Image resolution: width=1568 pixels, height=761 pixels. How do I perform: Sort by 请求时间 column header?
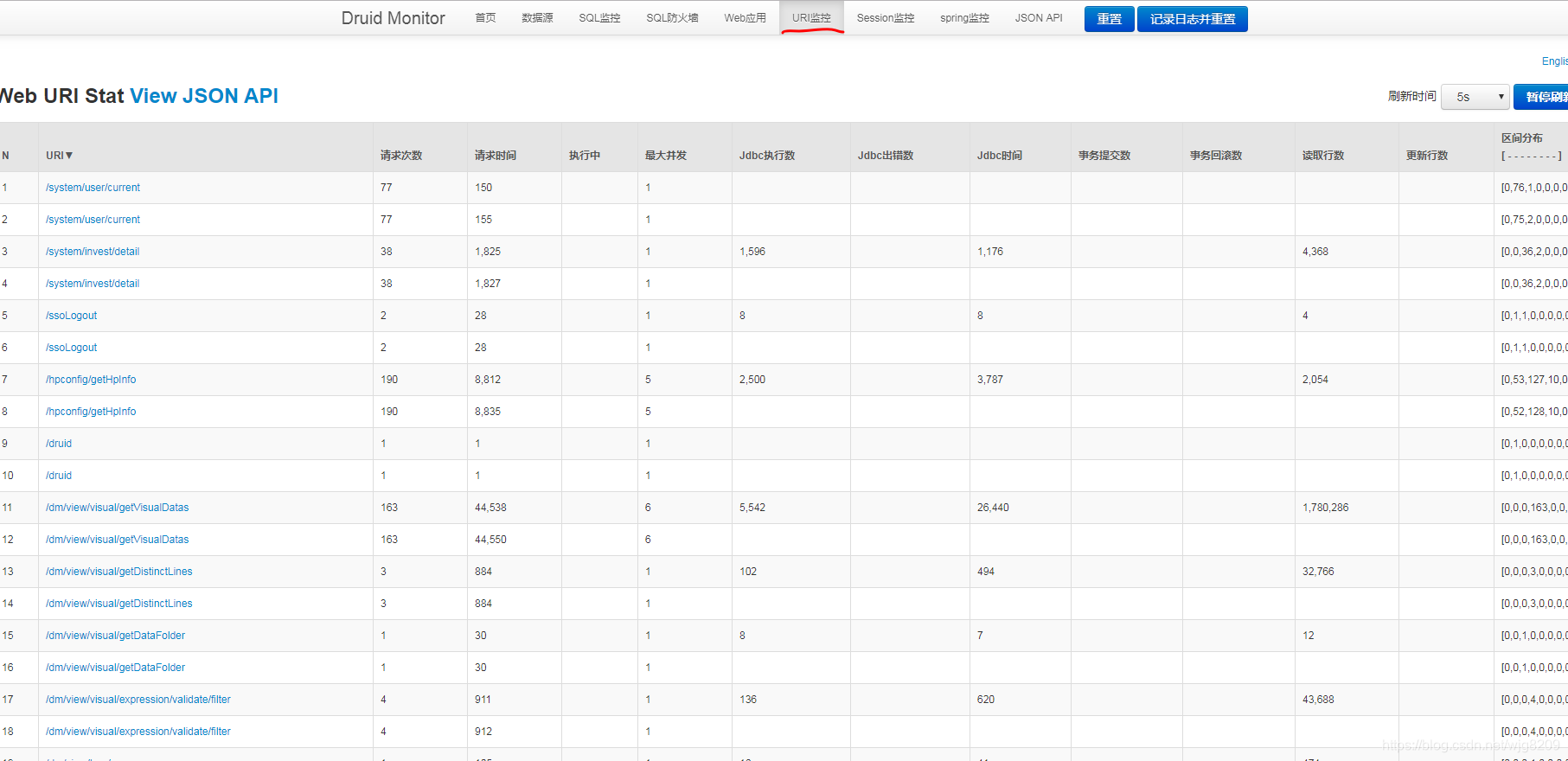[x=496, y=156]
